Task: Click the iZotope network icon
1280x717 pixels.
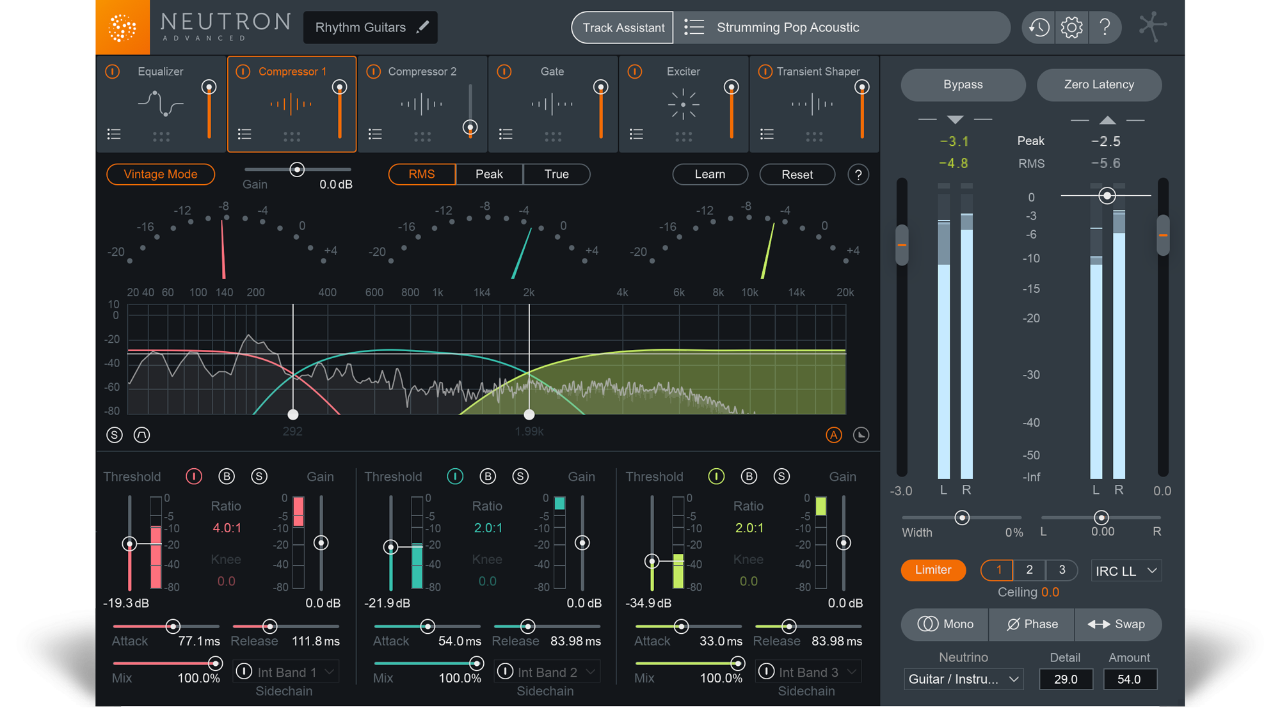Action: (x=1152, y=27)
